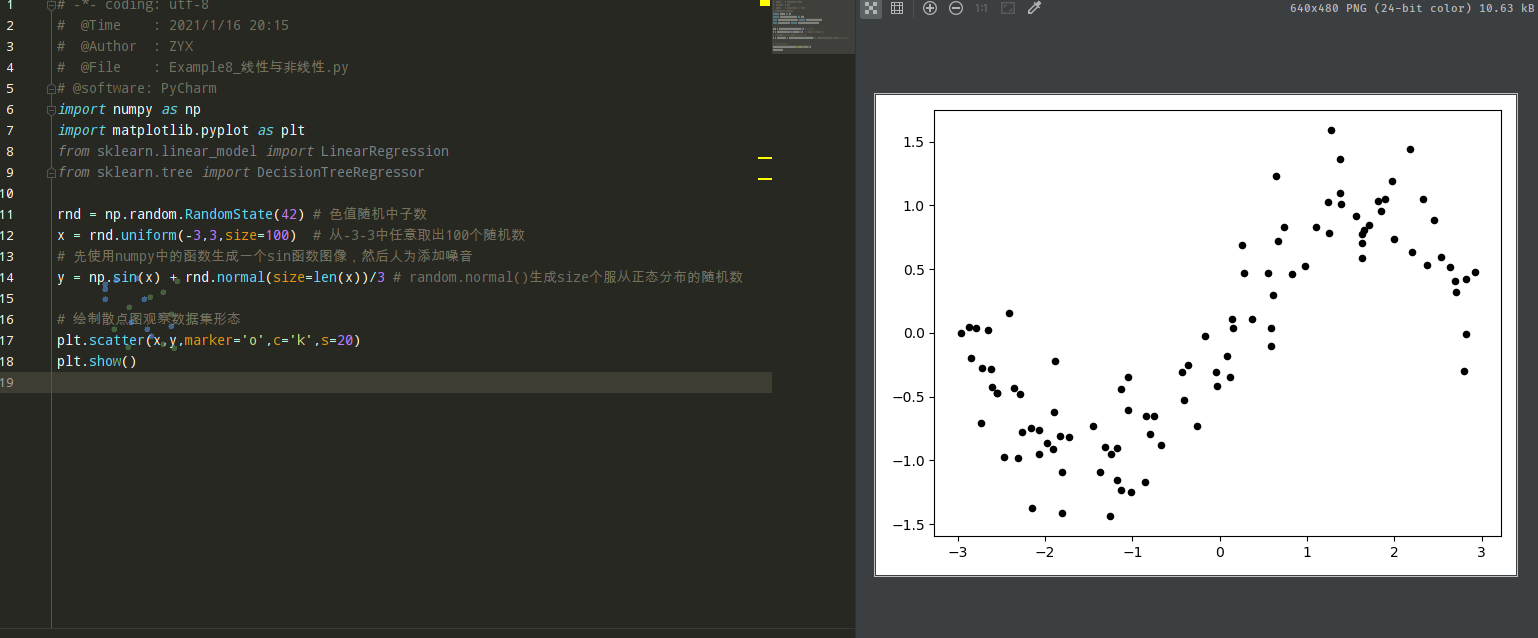The height and width of the screenshot is (638, 1538).
Task: Click the unused 'DecisionTreeRegressor' import name
Action: point(340,172)
